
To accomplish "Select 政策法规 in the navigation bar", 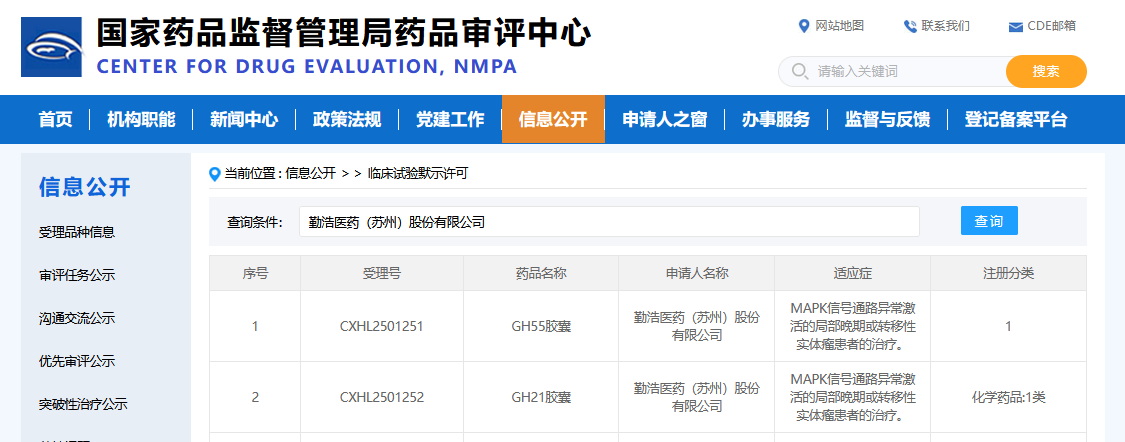I will pos(347,120).
